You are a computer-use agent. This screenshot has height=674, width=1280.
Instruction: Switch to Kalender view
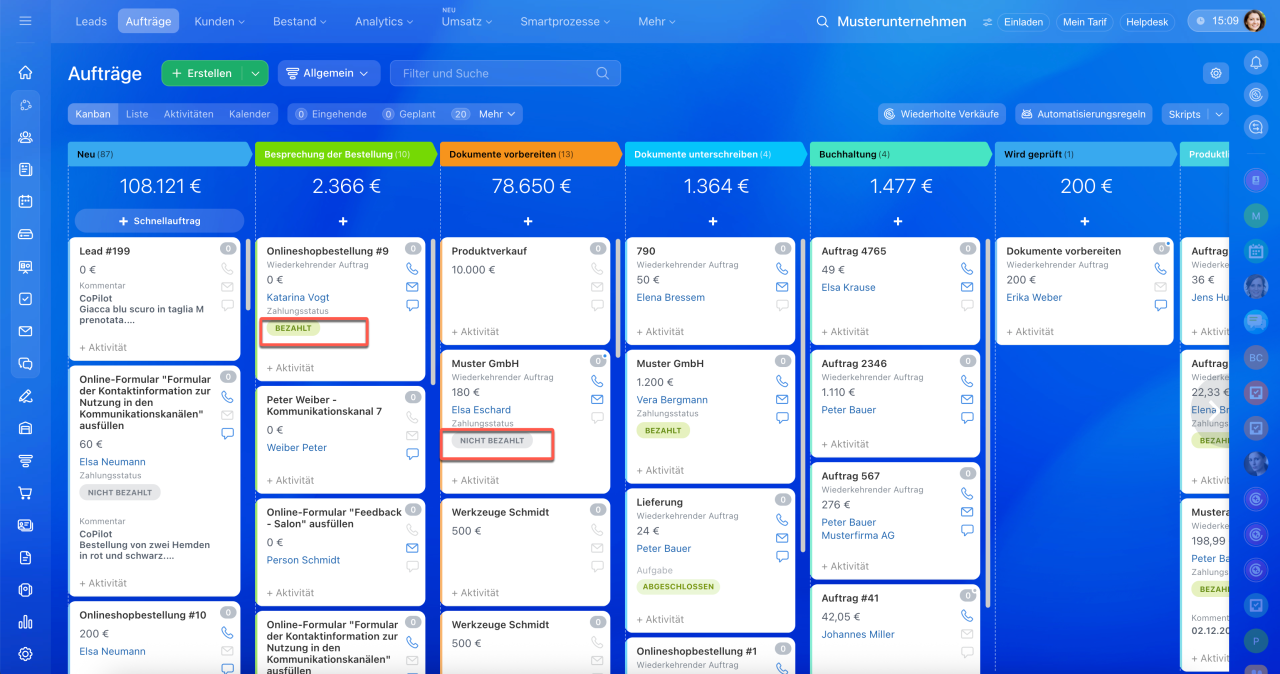[x=249, y=114]
